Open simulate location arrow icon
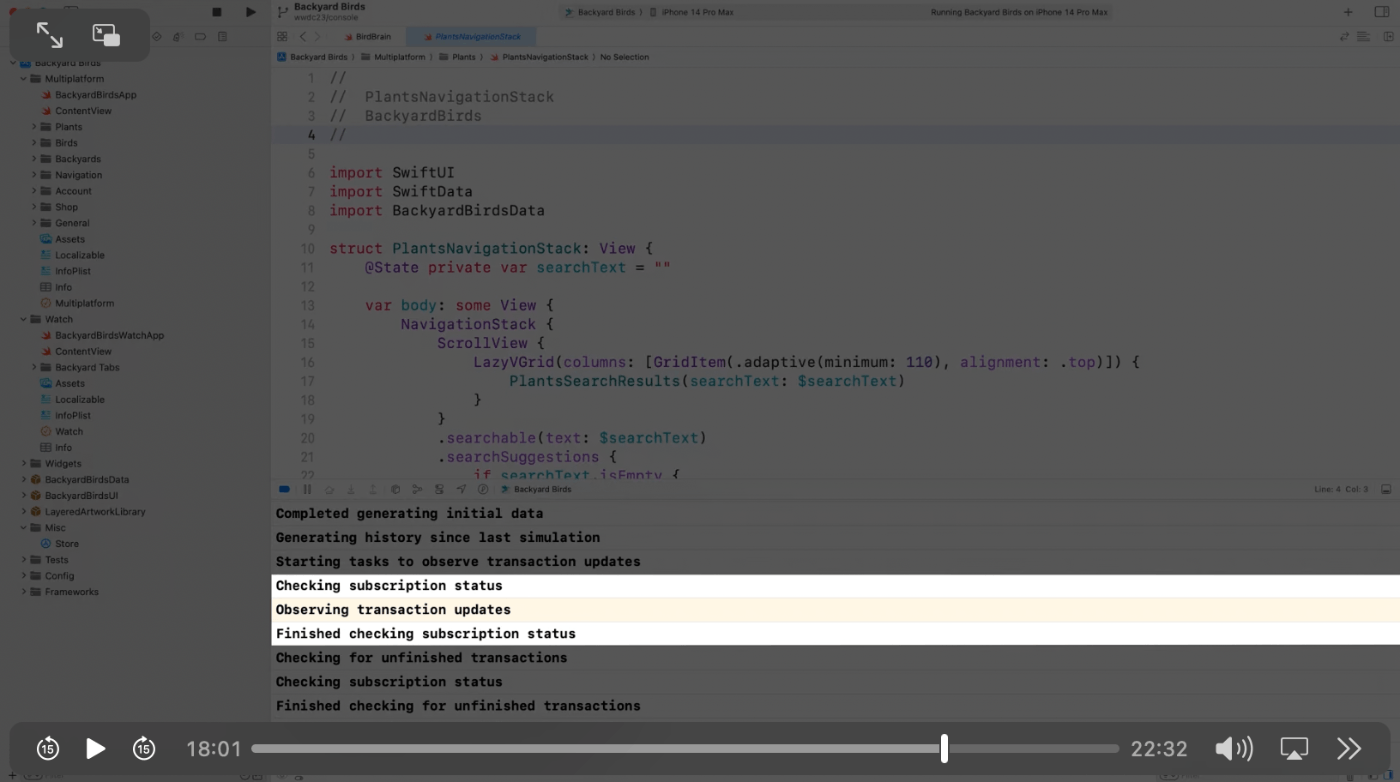This screenshot has height=782, width=1400. pyautogui.click(x=461, y=489)
